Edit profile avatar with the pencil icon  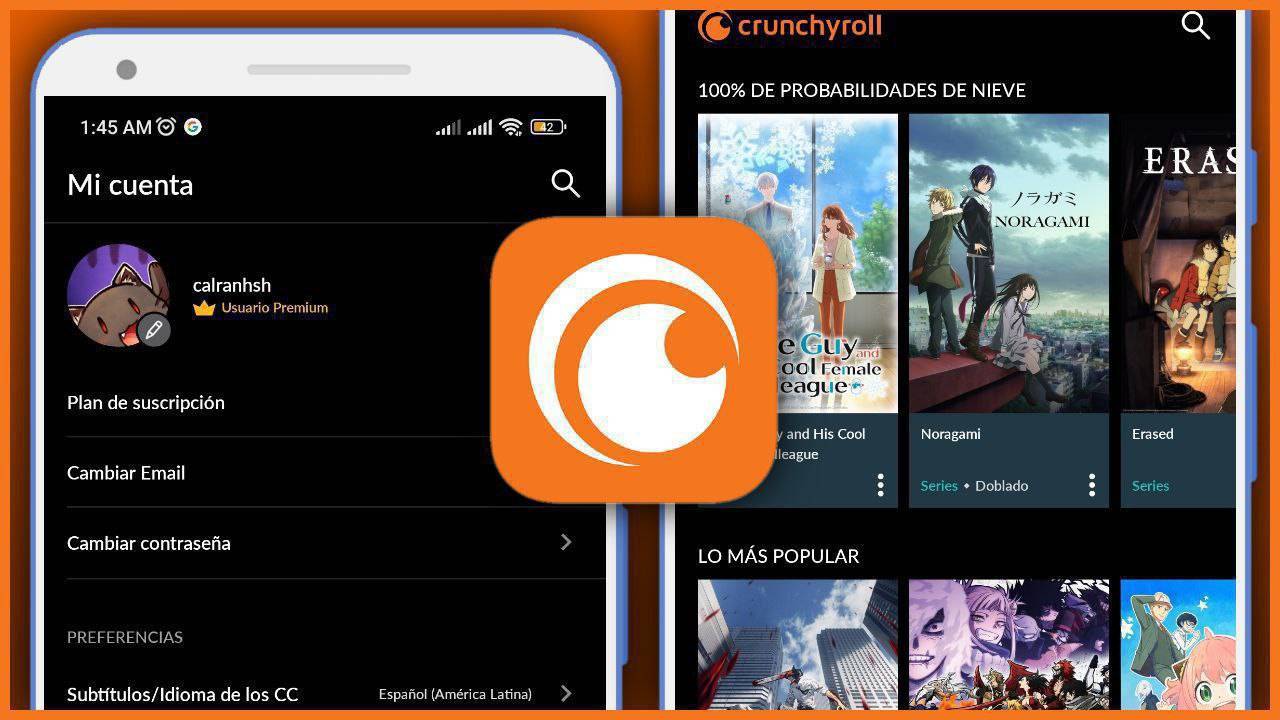(x=153, y=329)
